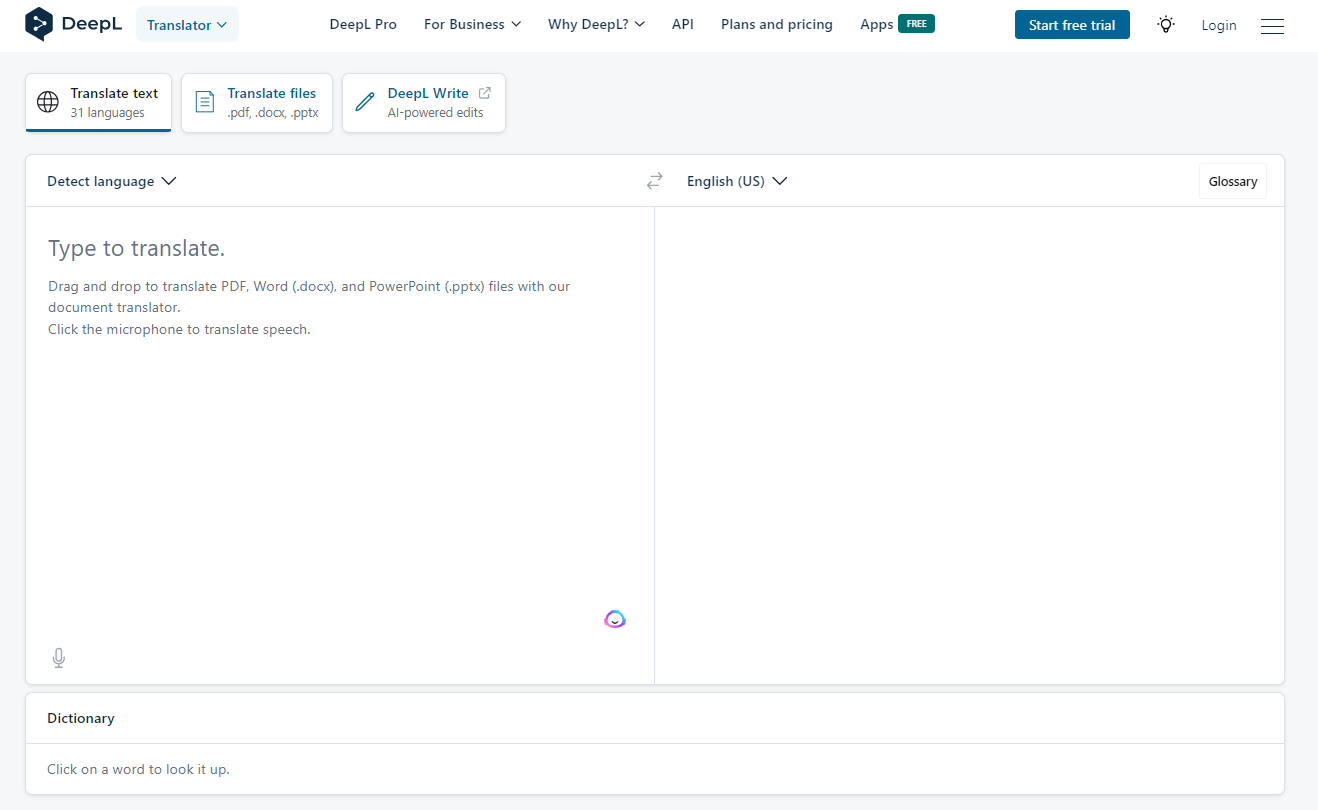This screenshot has width=1318, height=810.
Task: Open Plans and pricing
Action: 777,24
